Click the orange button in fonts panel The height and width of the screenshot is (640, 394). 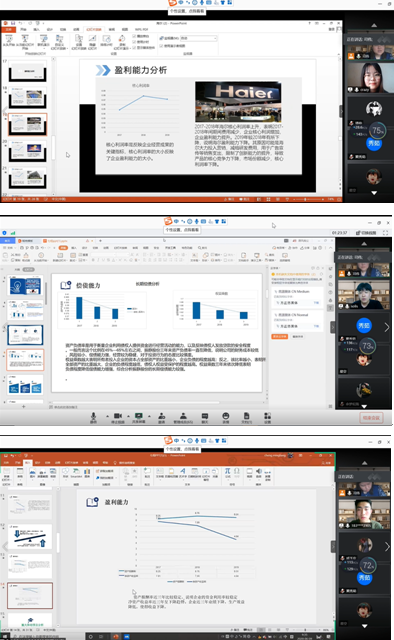pos(280,336)
